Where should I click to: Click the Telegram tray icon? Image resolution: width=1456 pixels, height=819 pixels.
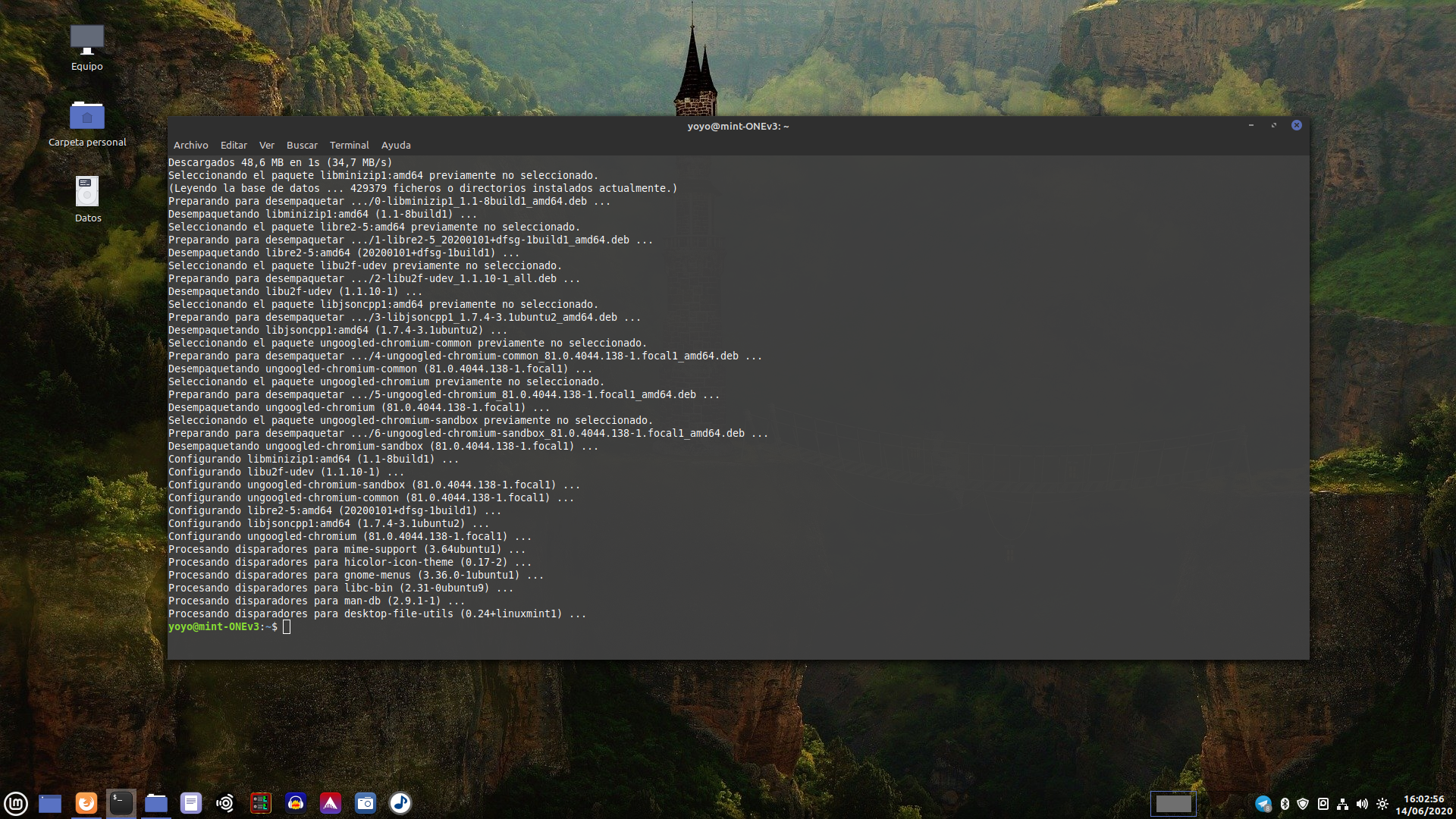pos(1263,804)
